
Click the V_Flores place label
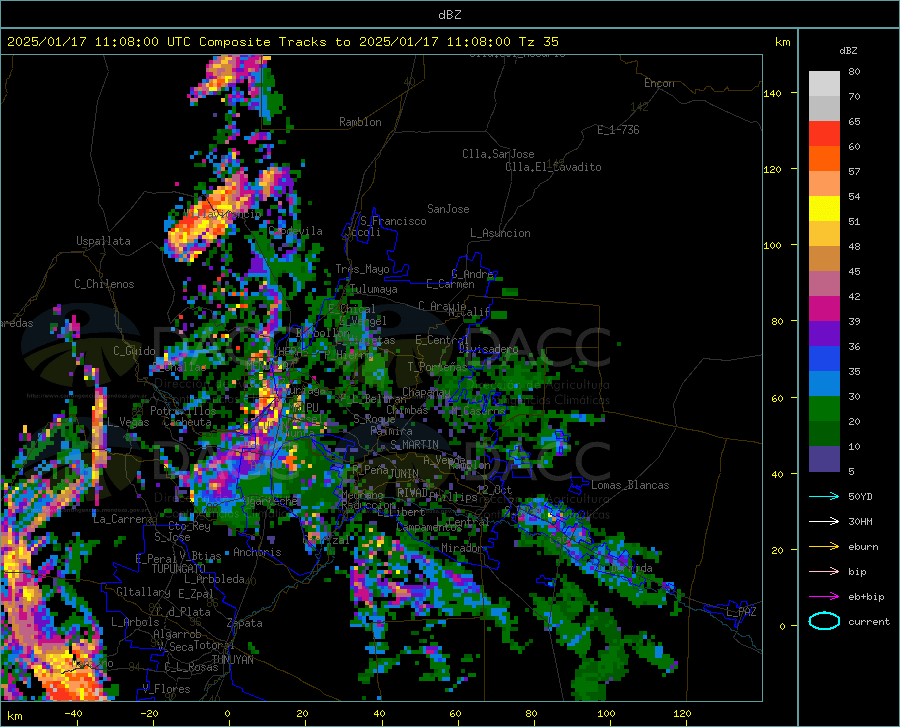tap(166, 689)
